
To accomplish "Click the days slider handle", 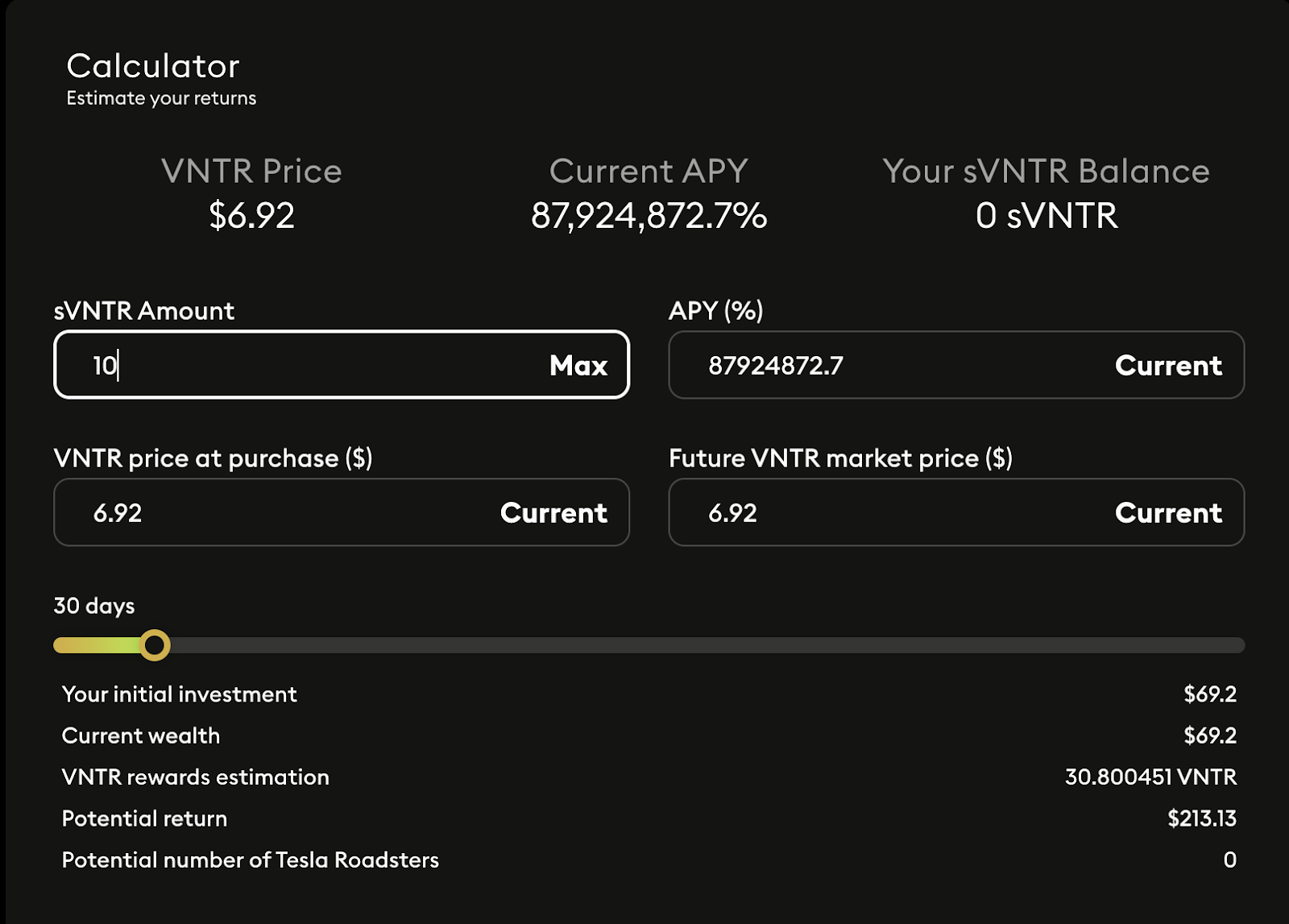I will (154, 645).
